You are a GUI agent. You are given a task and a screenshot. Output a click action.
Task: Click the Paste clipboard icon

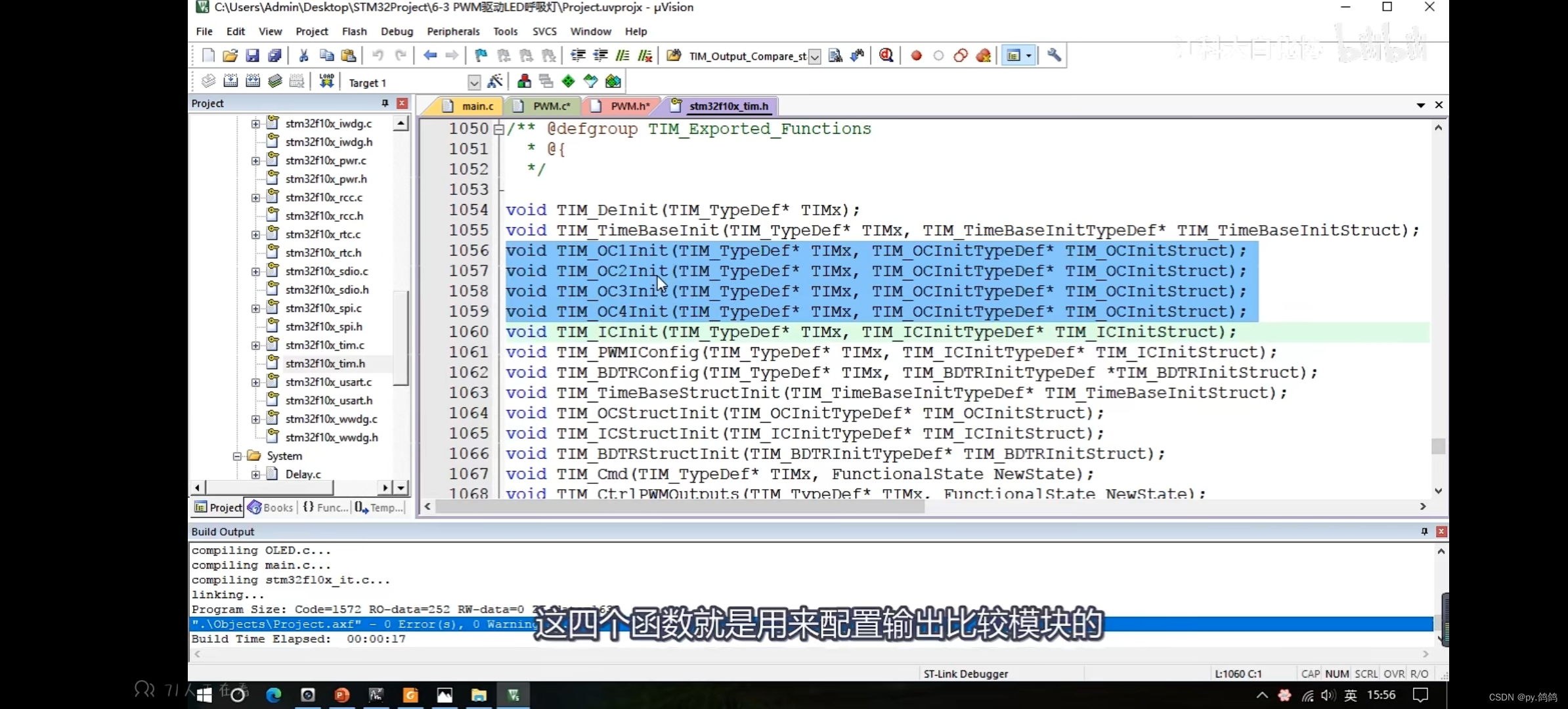click(349, 56)
